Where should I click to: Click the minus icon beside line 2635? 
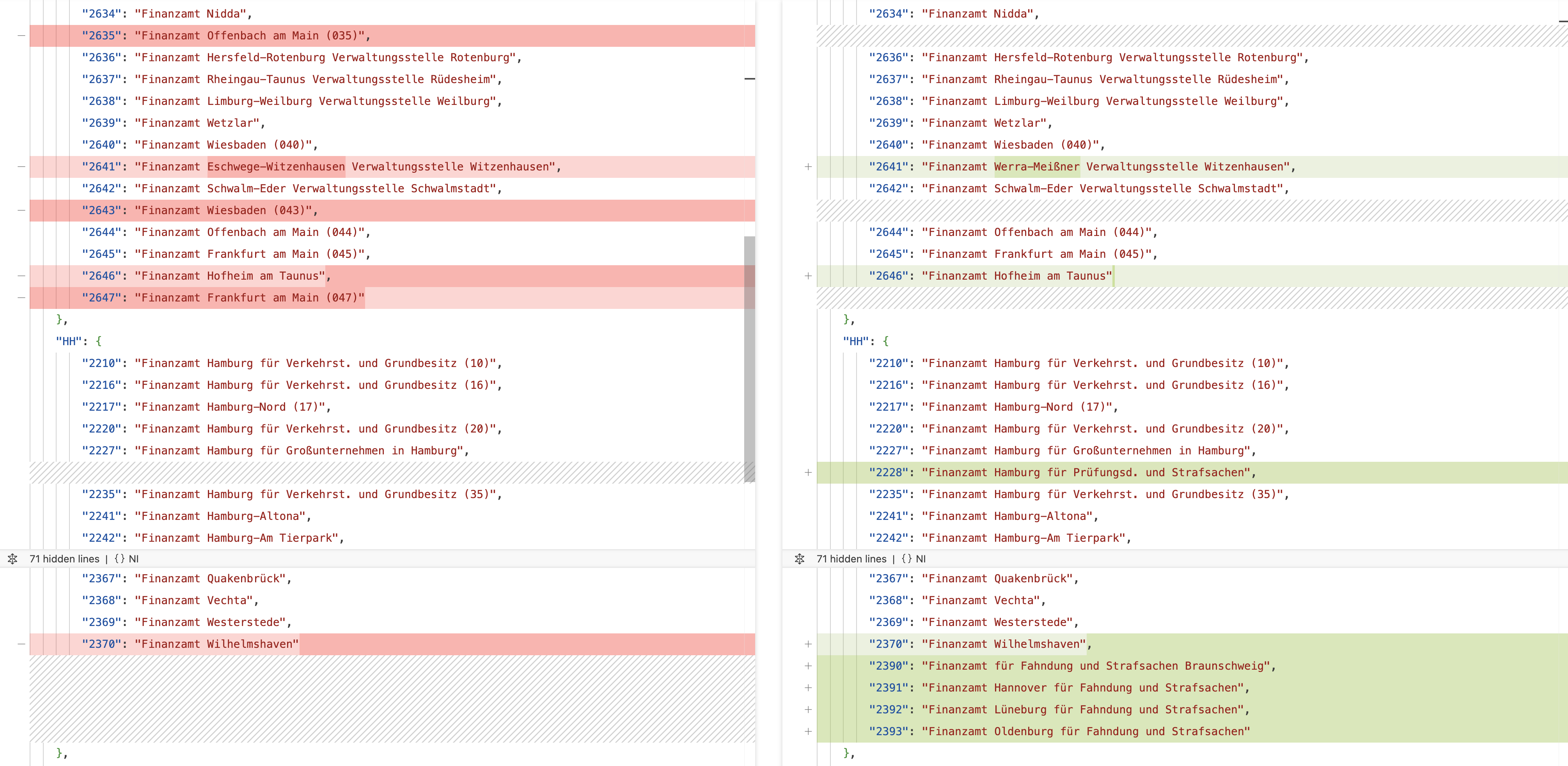tap(21, 36)
